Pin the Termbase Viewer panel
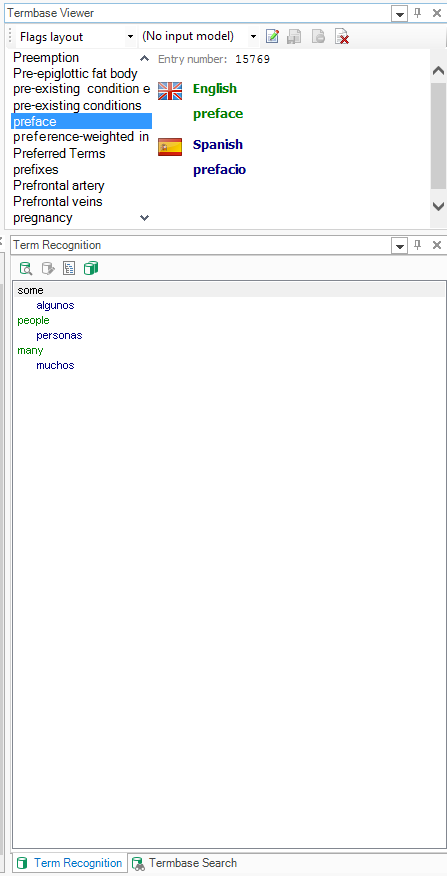Viewport: 447px width, 876px height. pyautogui.click(x=417, y=13)
